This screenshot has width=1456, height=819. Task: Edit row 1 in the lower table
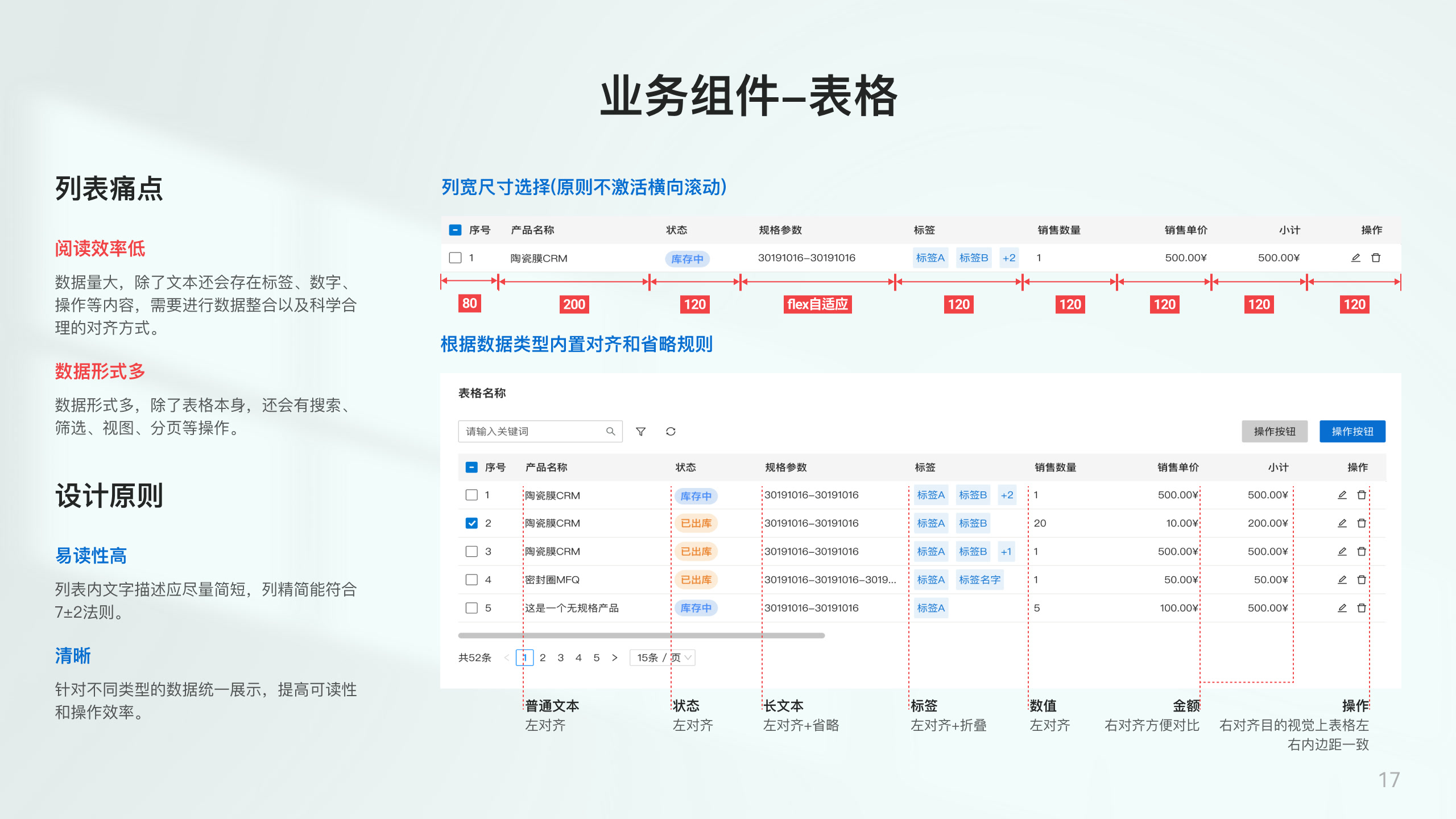[x=1342, y=495]
